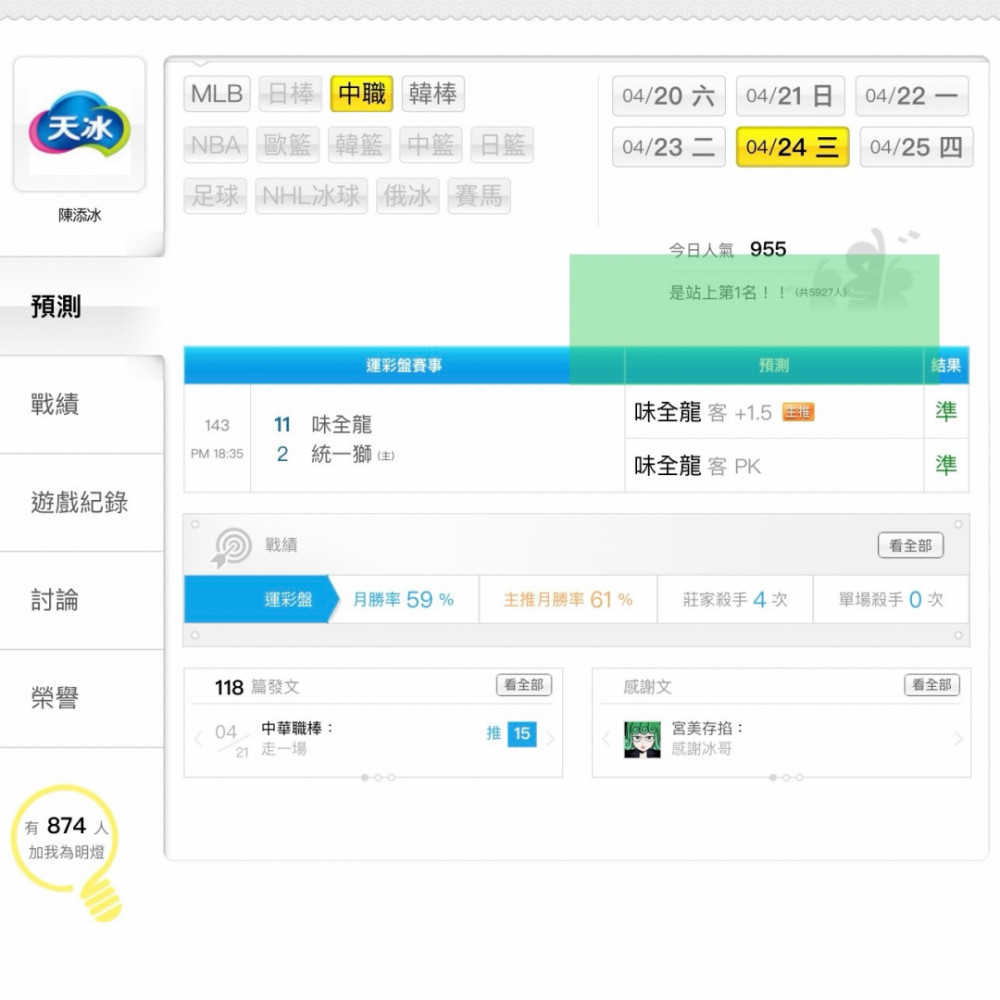Select the third post pagination dot
The image size is (1000, 1000).
(392, 777)
